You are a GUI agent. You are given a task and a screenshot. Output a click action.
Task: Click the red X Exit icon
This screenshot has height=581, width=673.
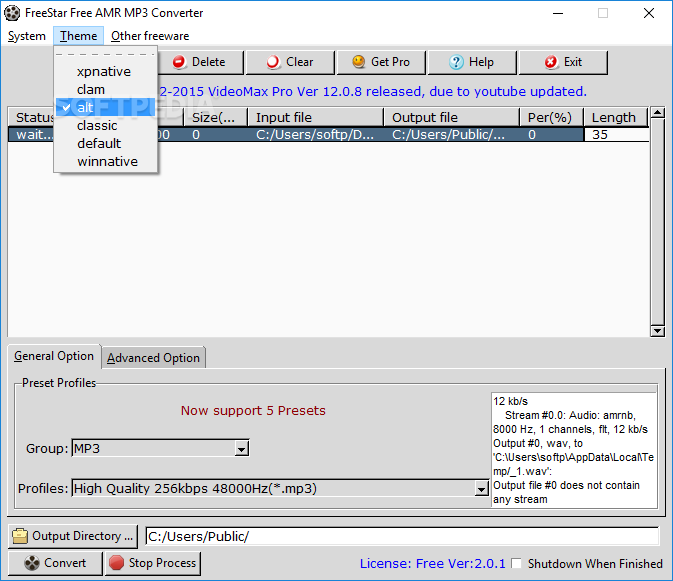pyautogui.click(x=551, y=62)
